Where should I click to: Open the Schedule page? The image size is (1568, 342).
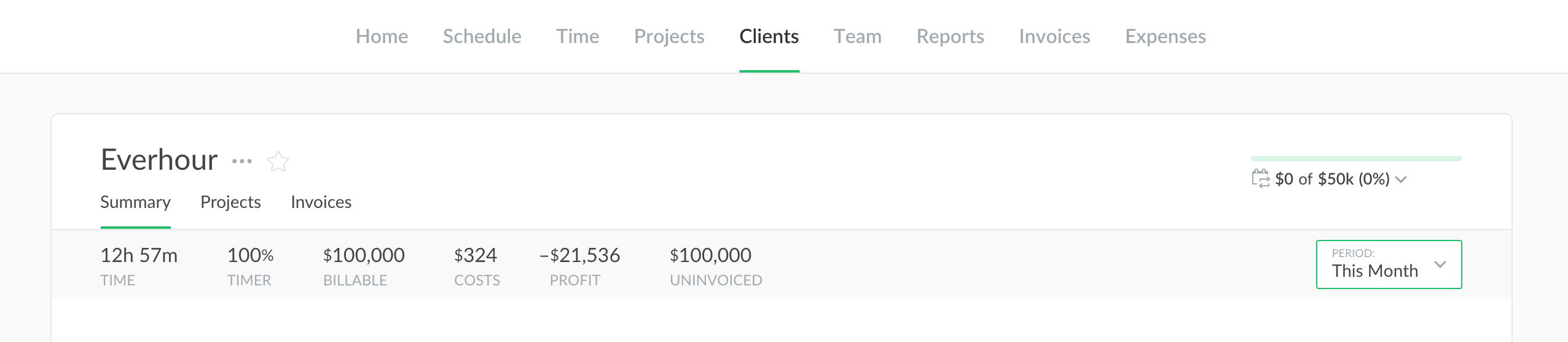[x=482, y=36]
